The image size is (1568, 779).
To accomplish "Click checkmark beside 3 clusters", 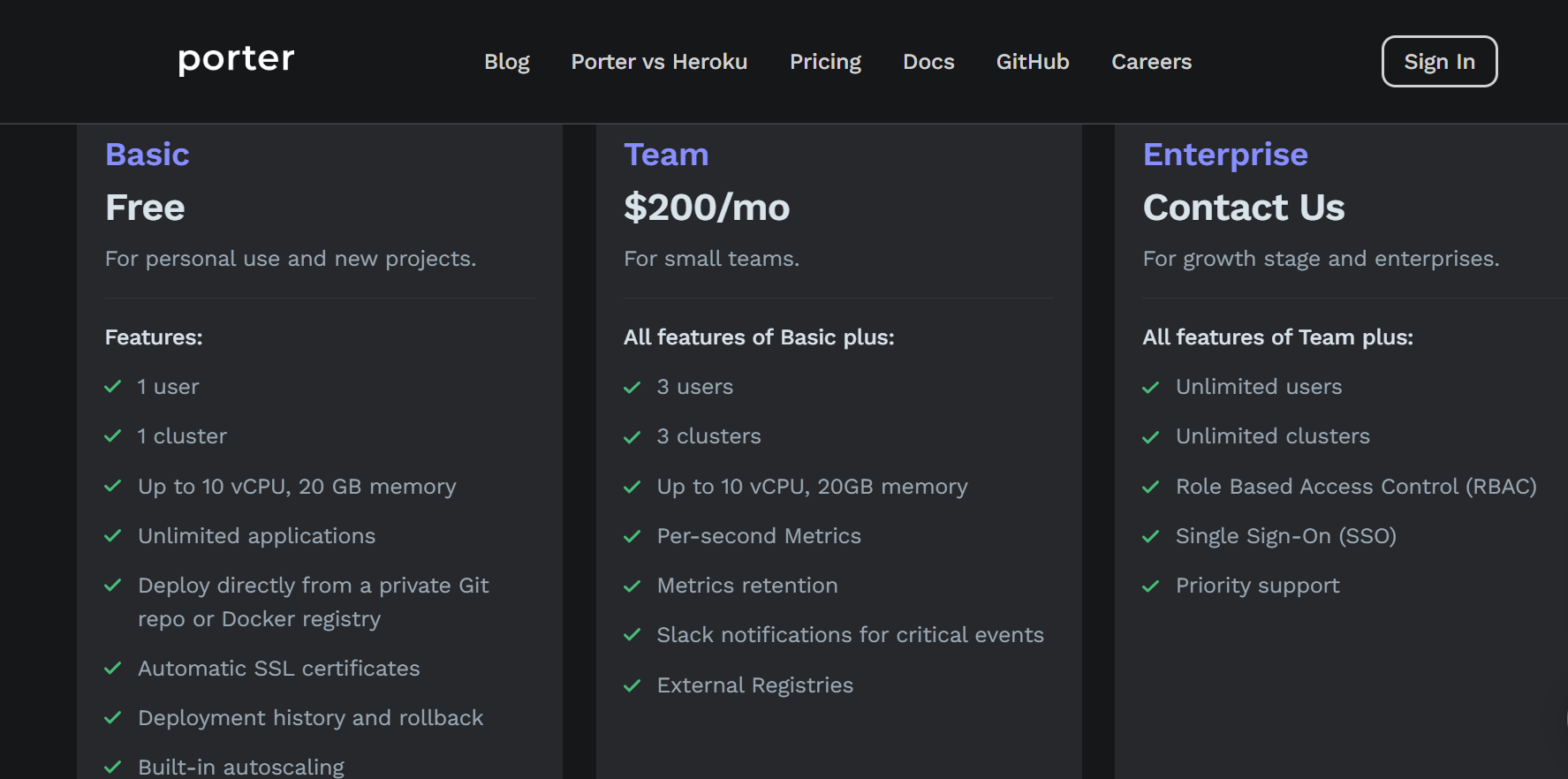I will pyautogui.click(x=632, y=436).
